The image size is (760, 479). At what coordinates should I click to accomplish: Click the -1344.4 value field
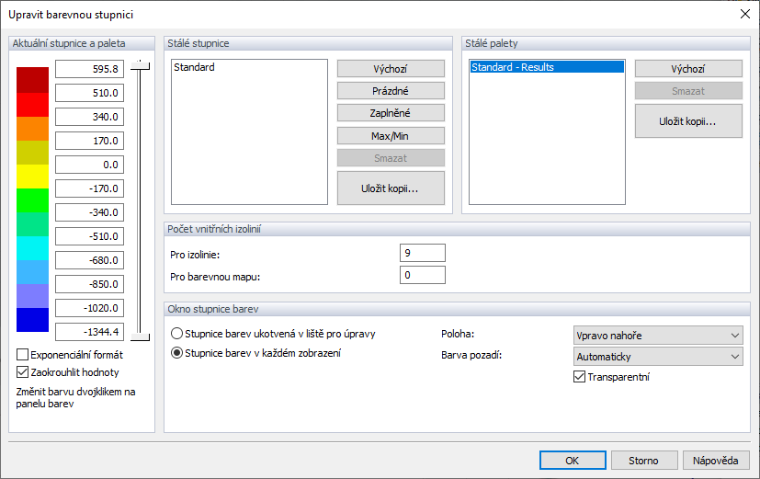(x=90, y=332)
